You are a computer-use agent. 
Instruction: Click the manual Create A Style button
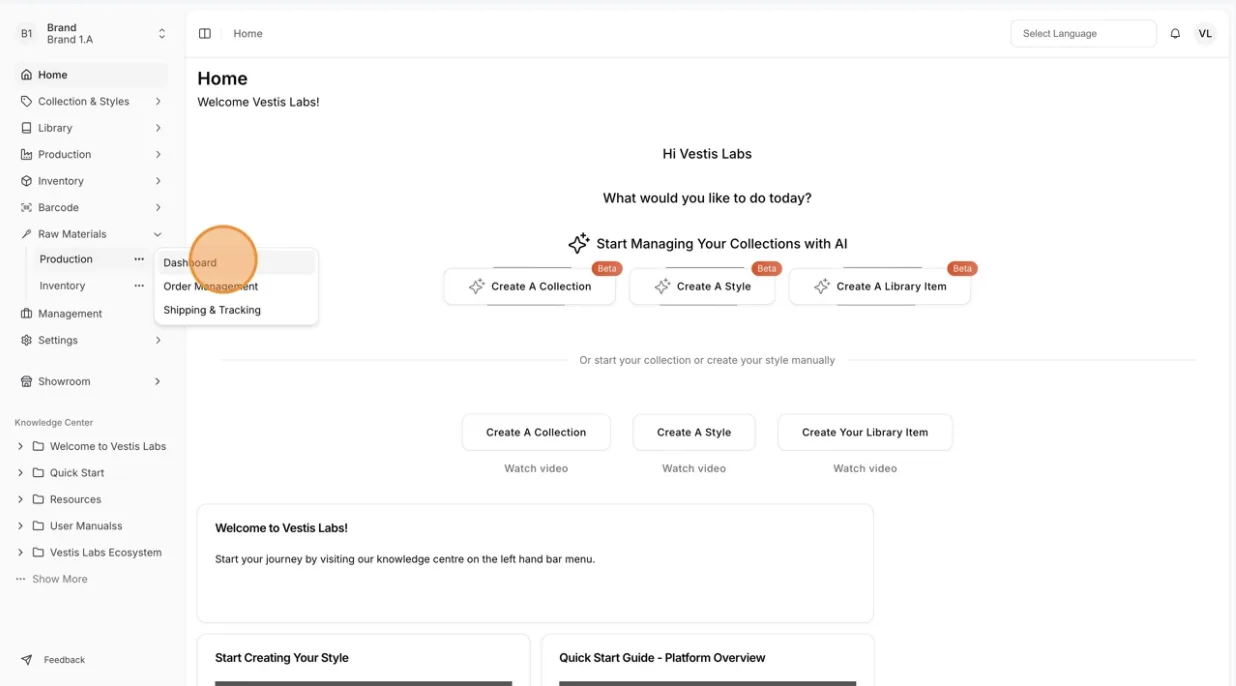(x=694, y=432)
